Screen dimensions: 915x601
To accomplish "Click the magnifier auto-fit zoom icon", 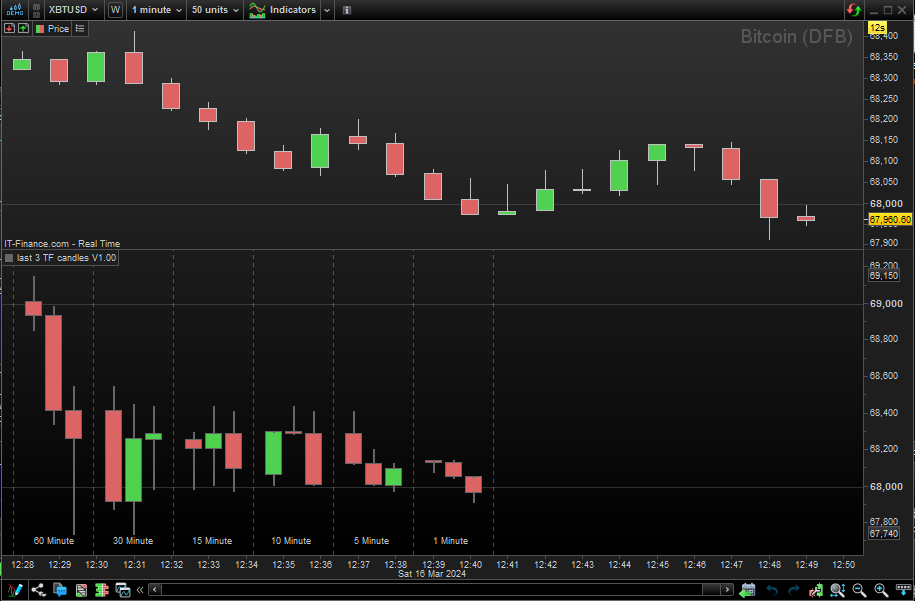I will click(837, 590).
